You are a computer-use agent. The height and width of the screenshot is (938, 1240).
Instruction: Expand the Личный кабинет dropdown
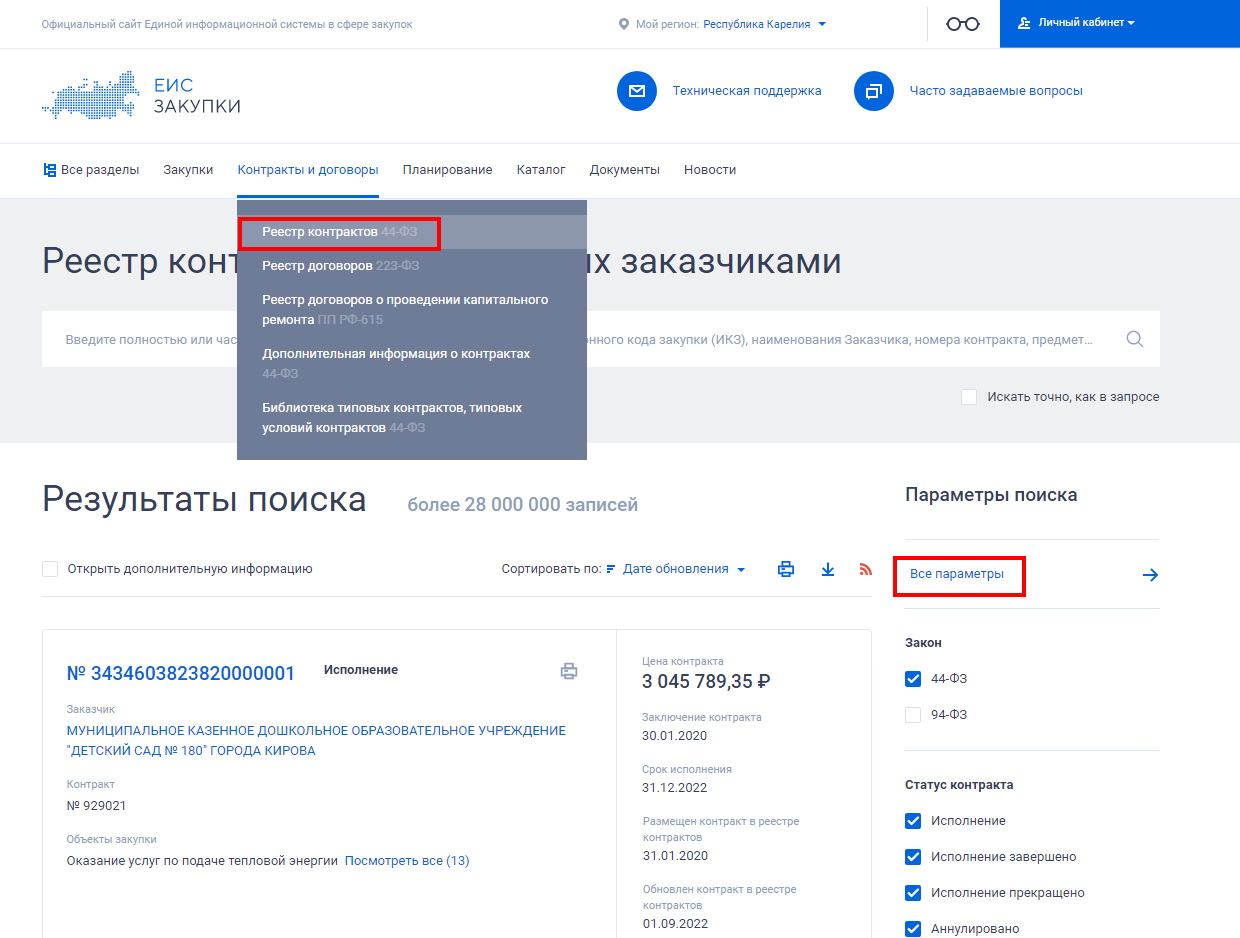pyautogui.click(x=1087, y=23)
